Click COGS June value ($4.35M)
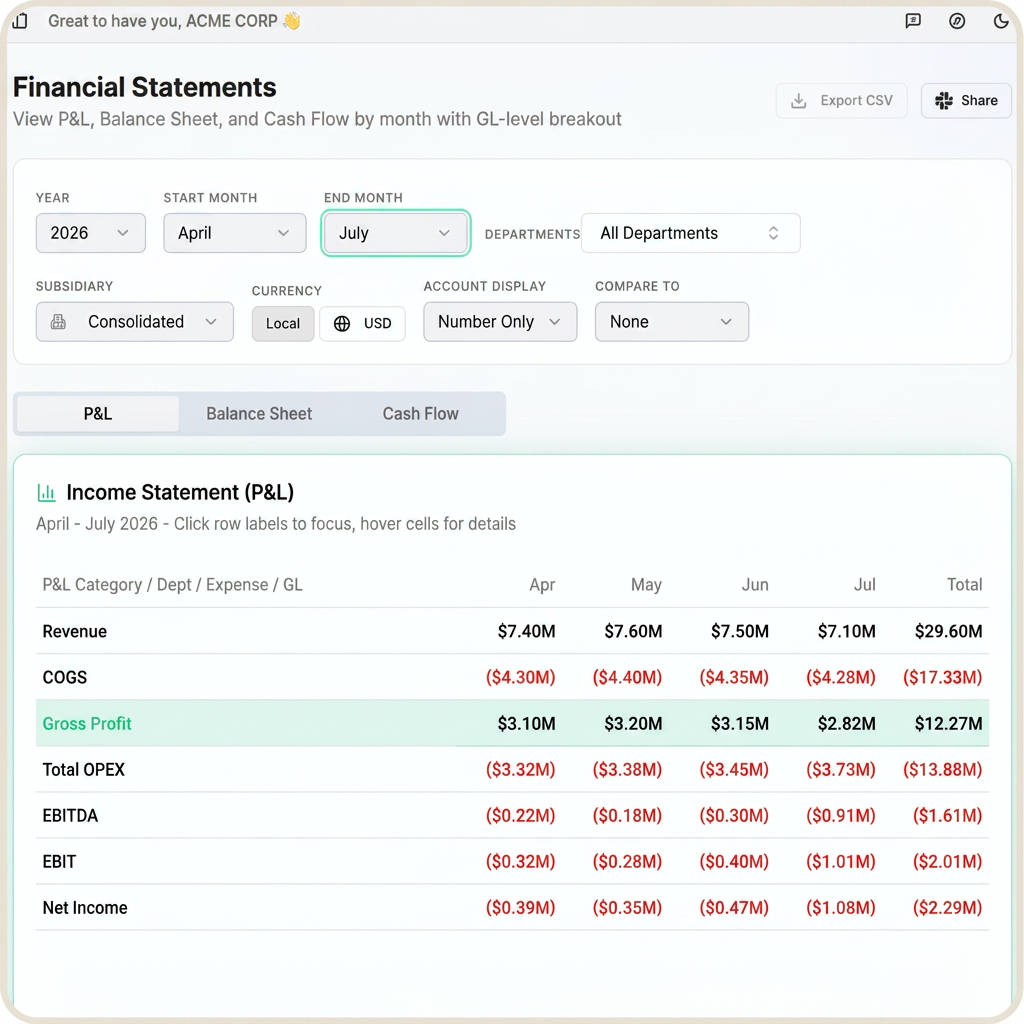 pyautogui.click(x=734, y=677)
